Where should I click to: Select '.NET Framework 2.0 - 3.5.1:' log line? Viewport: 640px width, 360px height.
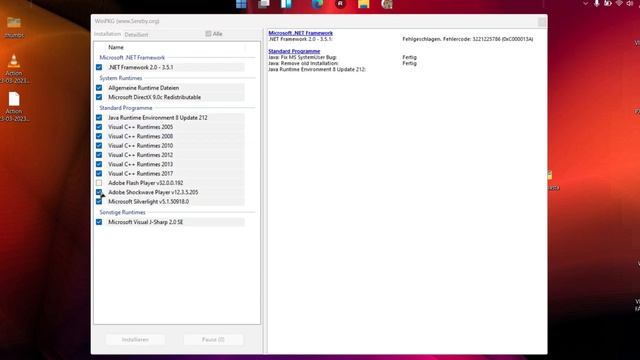[x=300, y=39]
